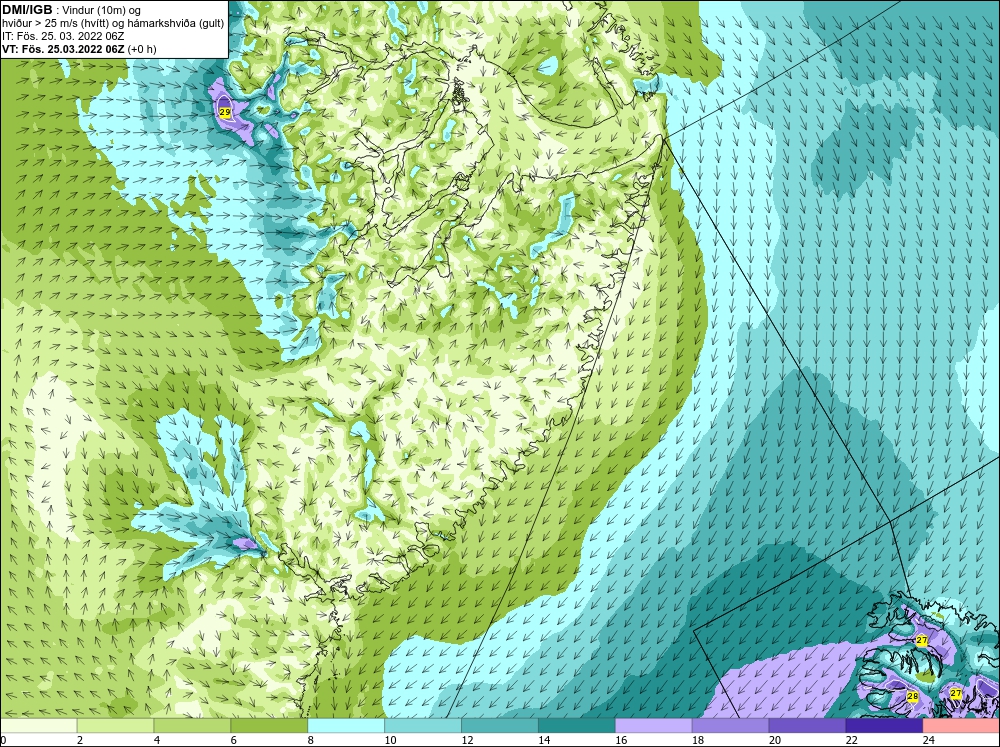Click the legend scale number 16
The height and width of the screenshot is (747, 1000).
(x=621, y=740)
